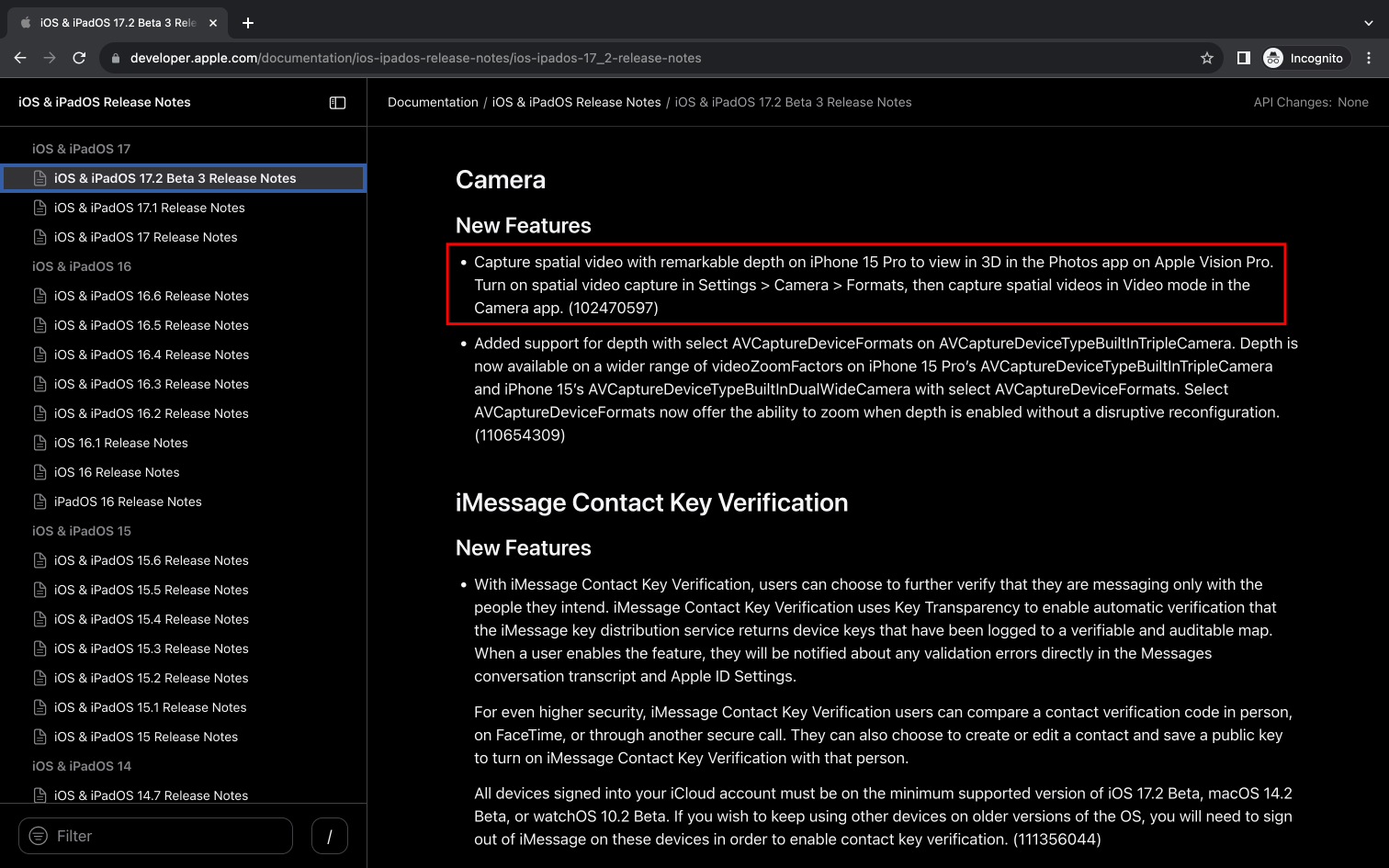Click the API Changes: None label

click(1311, 102)
